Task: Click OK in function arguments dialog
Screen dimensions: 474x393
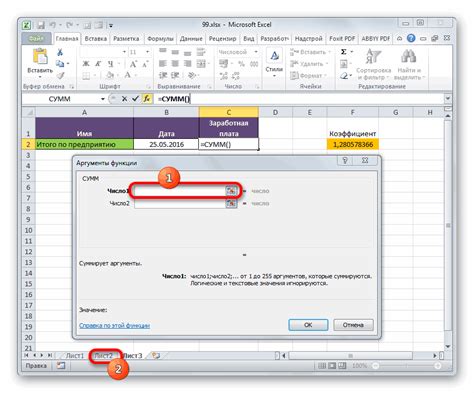Action: click(308, 325)
